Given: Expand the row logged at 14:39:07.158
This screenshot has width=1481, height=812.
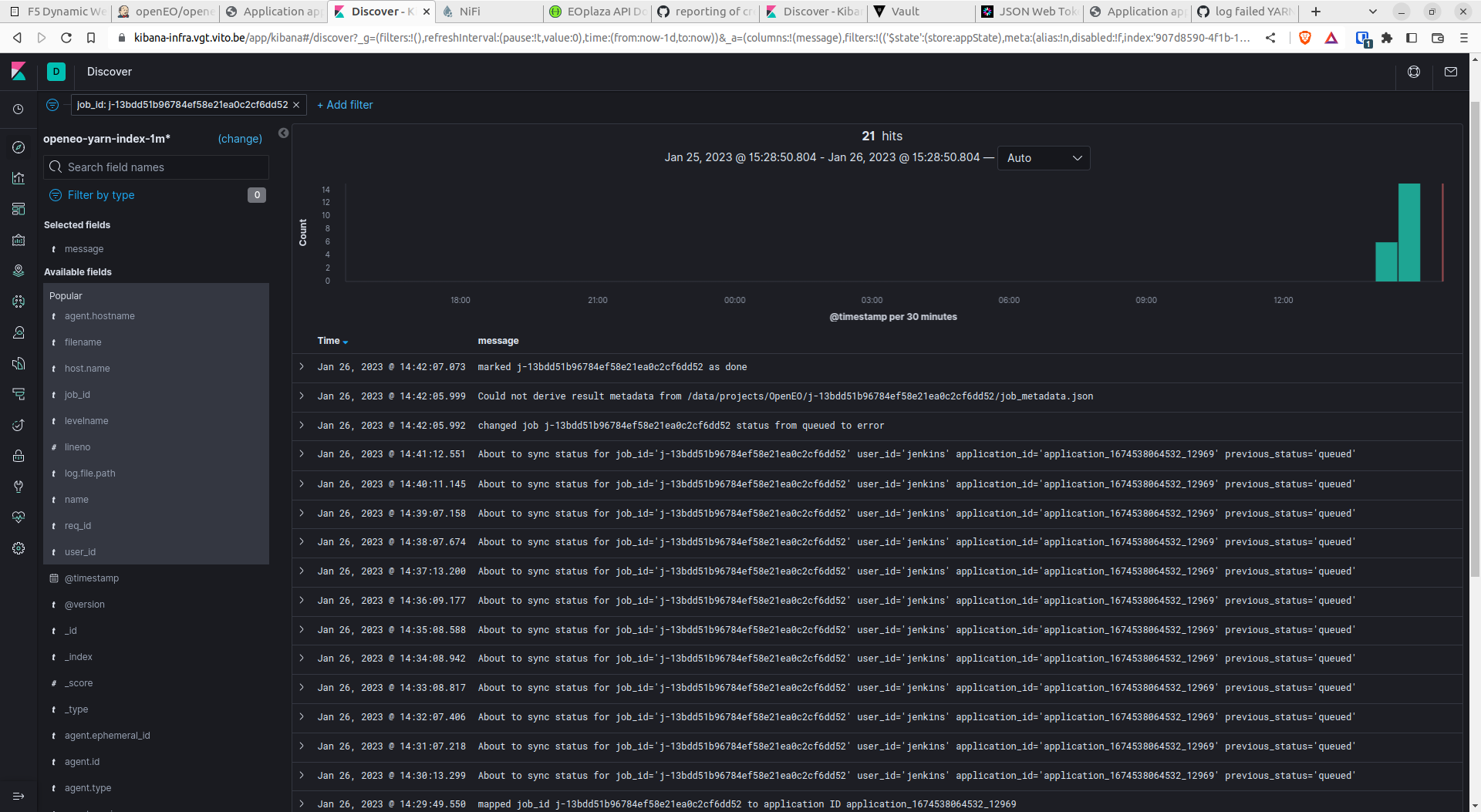Looking at the screenshot, I should (x=301, y=513).
